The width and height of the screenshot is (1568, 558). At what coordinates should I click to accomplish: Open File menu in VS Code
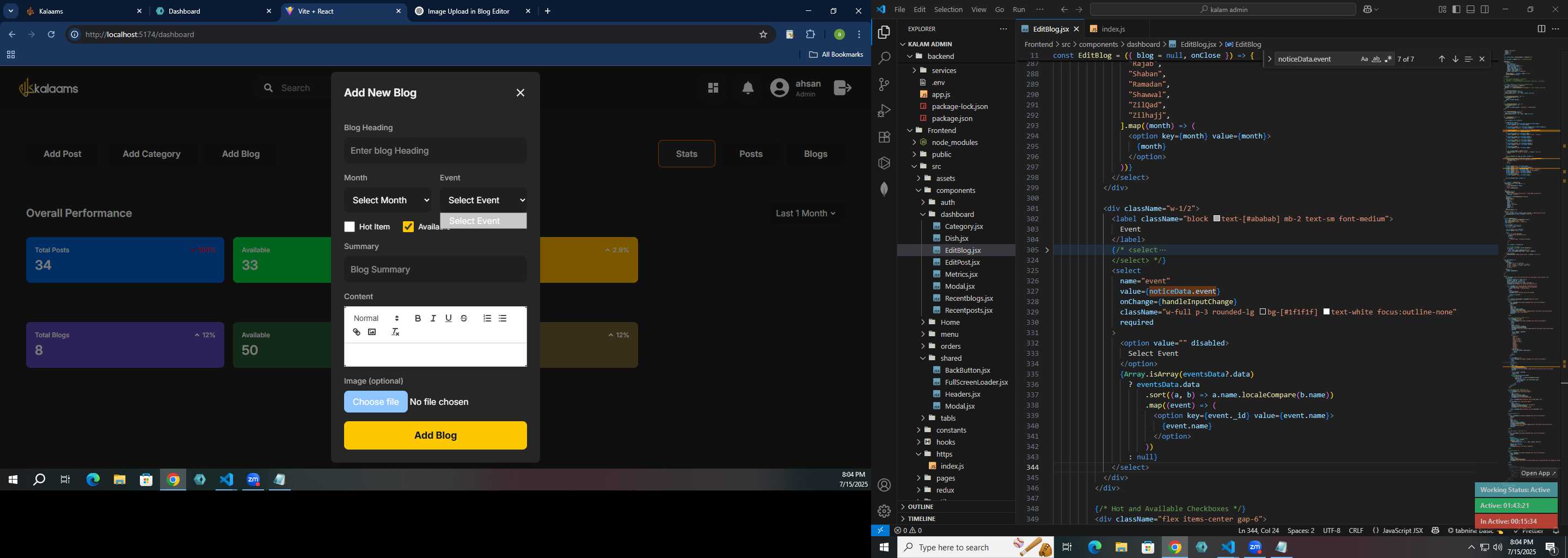tap(899, 9)
